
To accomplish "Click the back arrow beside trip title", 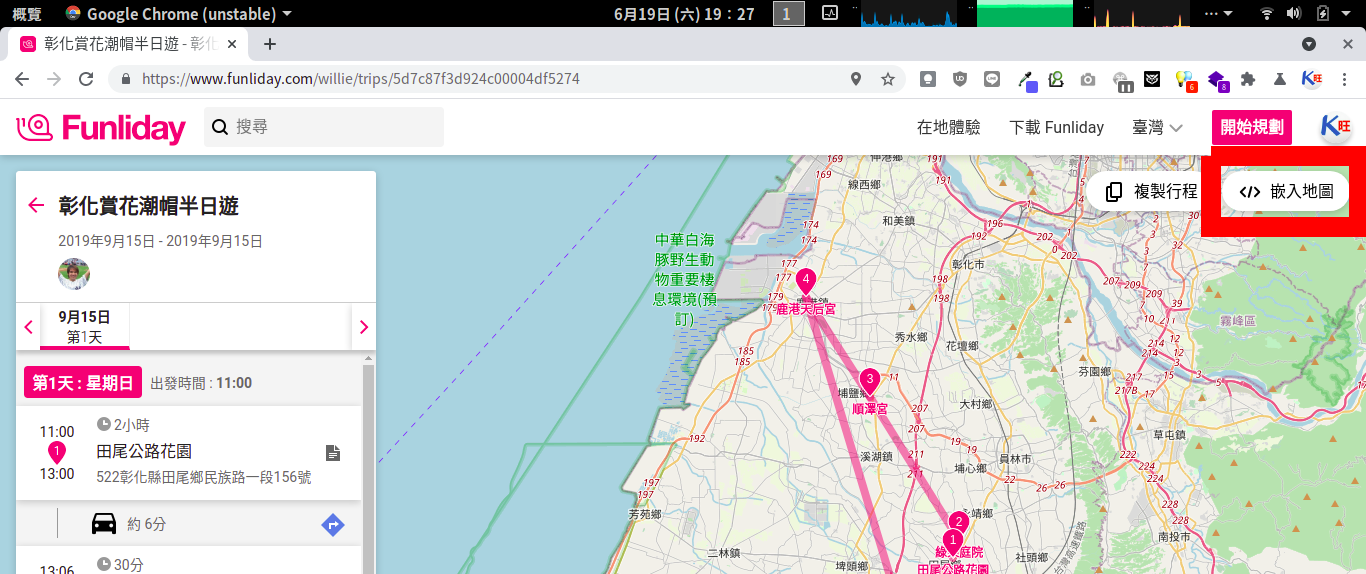I will click(37, 206).
